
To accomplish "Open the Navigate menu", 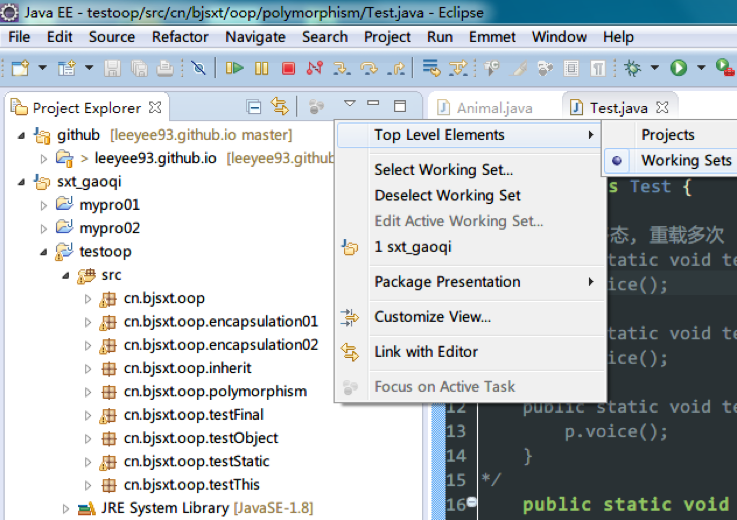I will pyautogui.click(x=255, y=37).
